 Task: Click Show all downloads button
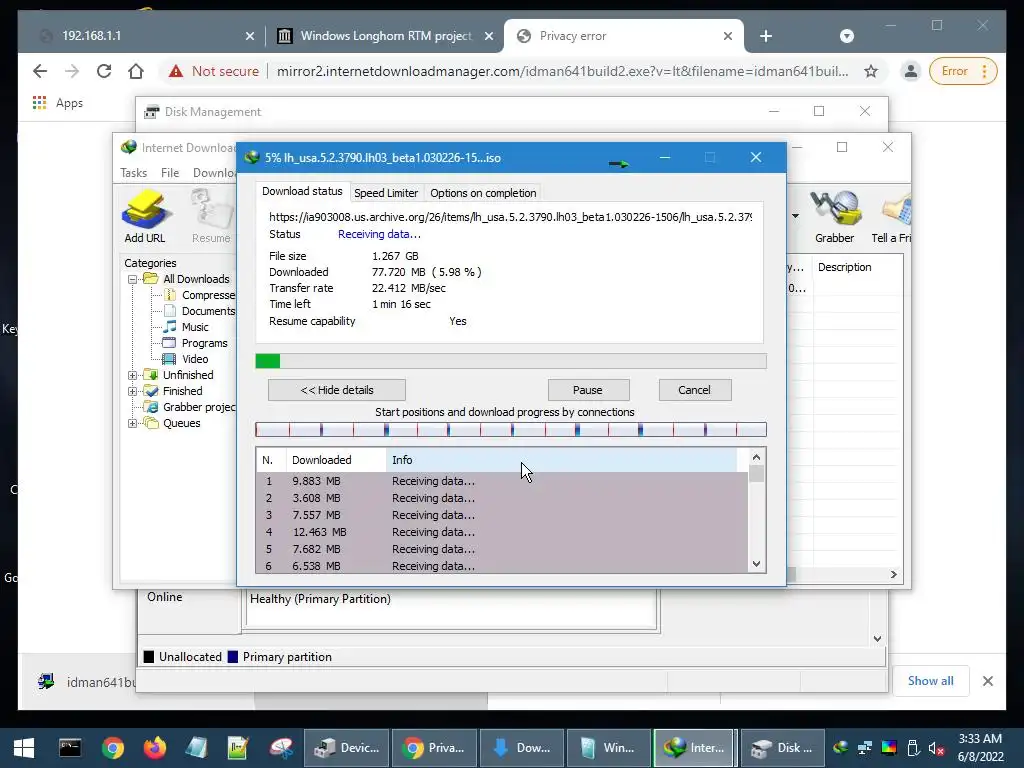[930, 681]
